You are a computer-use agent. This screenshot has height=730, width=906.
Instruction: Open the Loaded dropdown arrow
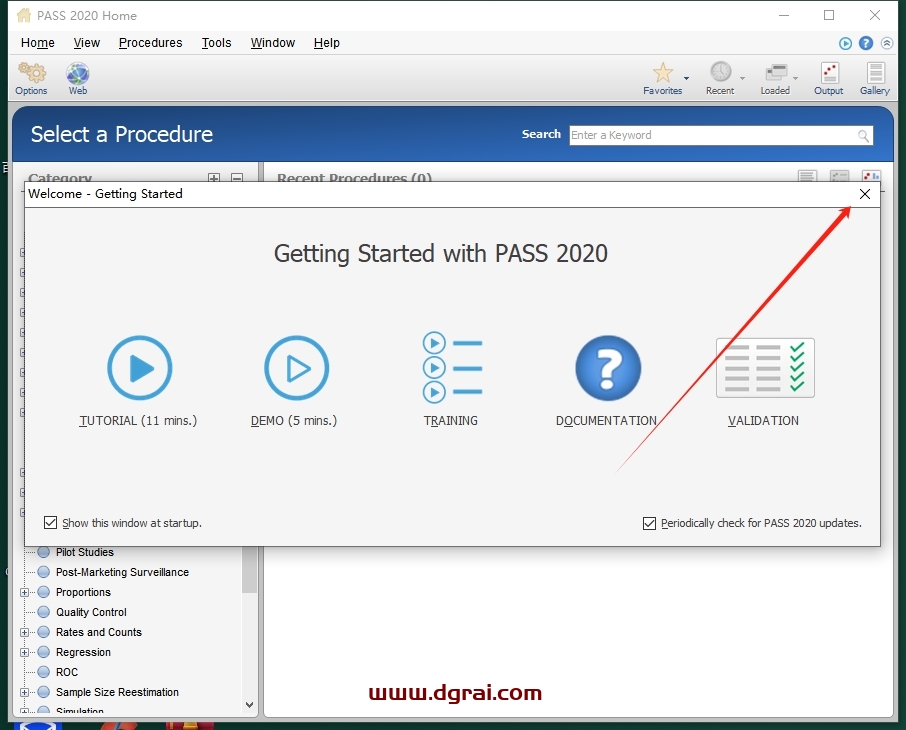click(x=796, y=78)
